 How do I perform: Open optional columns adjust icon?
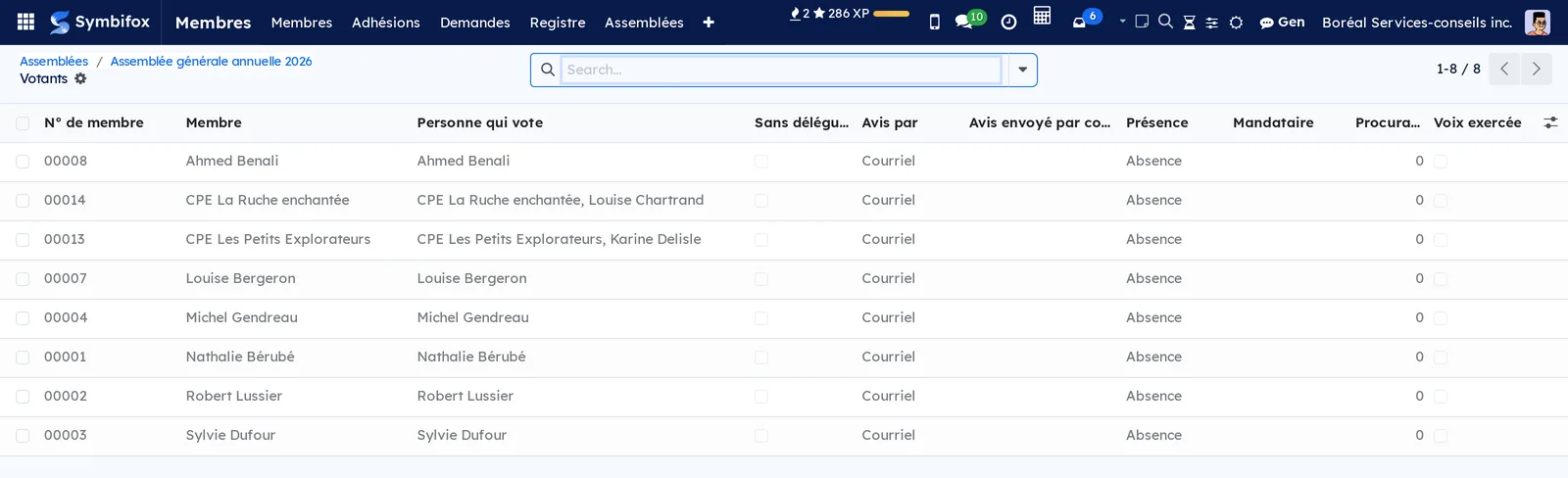pyautogui.click(x=1550, y=122)
